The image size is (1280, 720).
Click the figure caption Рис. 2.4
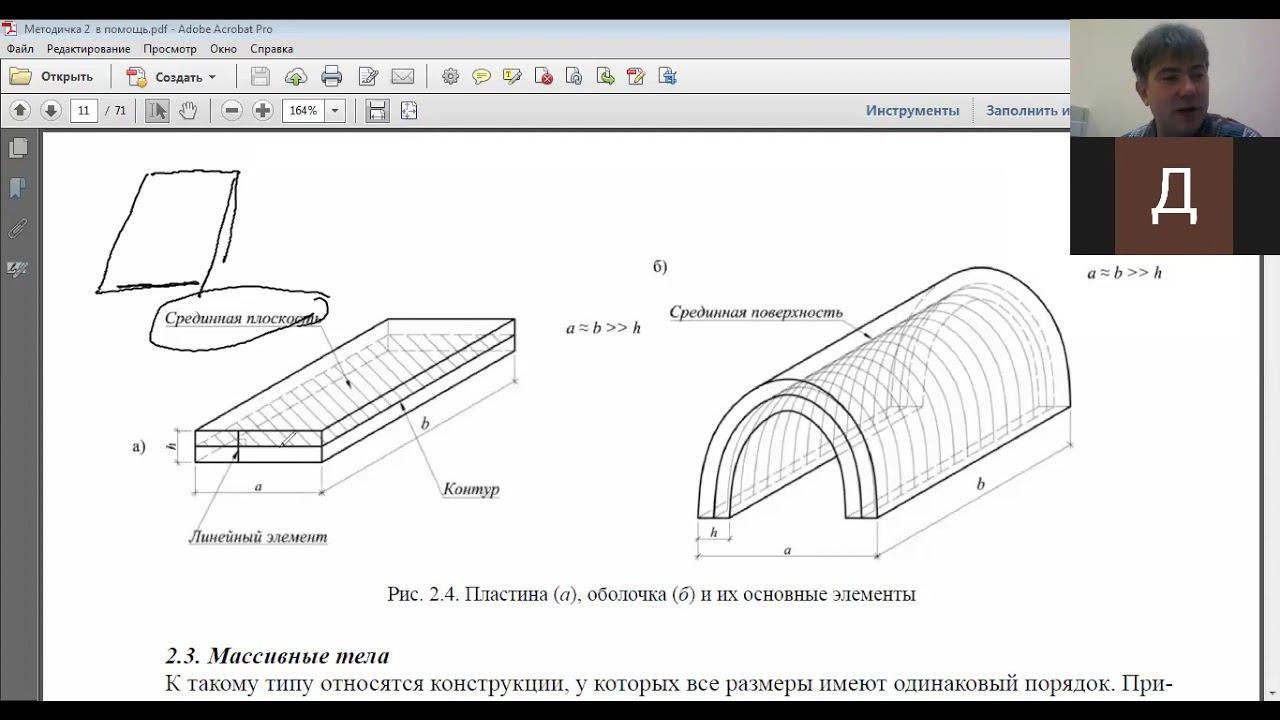pyautogui.click(x=651, y=594)
